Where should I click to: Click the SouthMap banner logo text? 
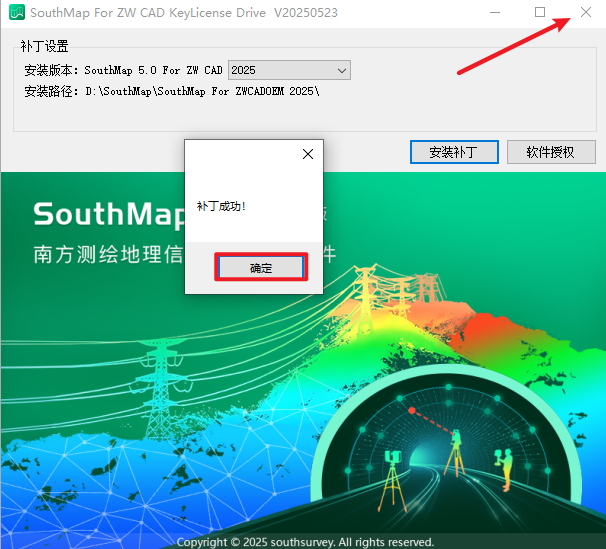click(109, 214)
